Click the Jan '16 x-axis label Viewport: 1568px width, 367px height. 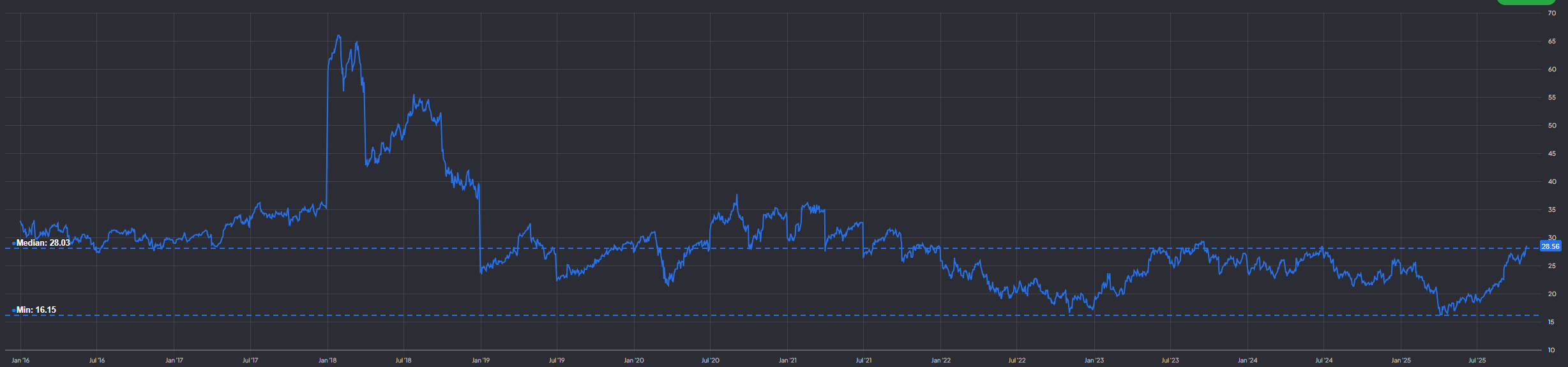tap(20, 361)
